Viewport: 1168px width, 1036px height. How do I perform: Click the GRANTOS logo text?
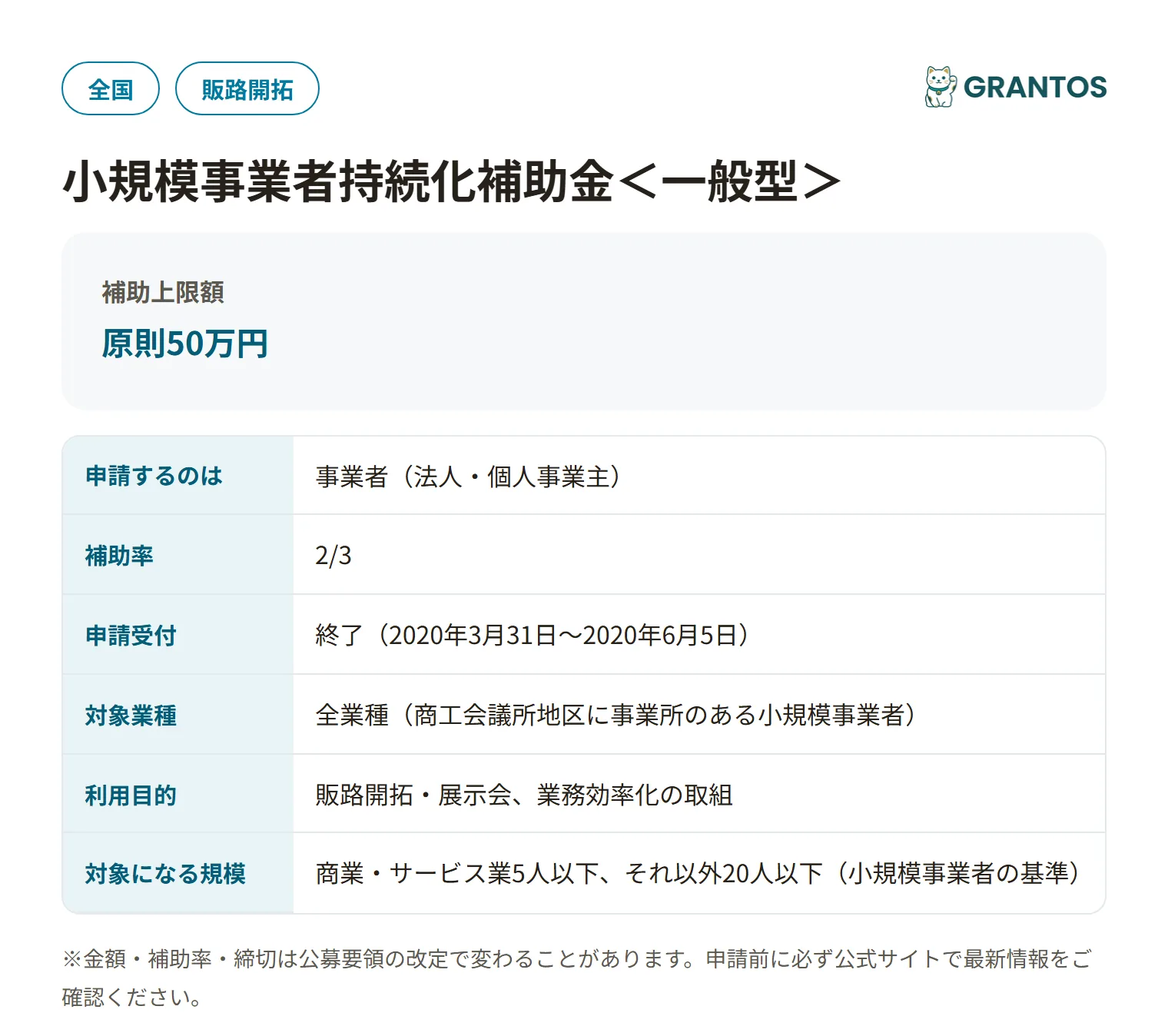(x=1035, y=87)
